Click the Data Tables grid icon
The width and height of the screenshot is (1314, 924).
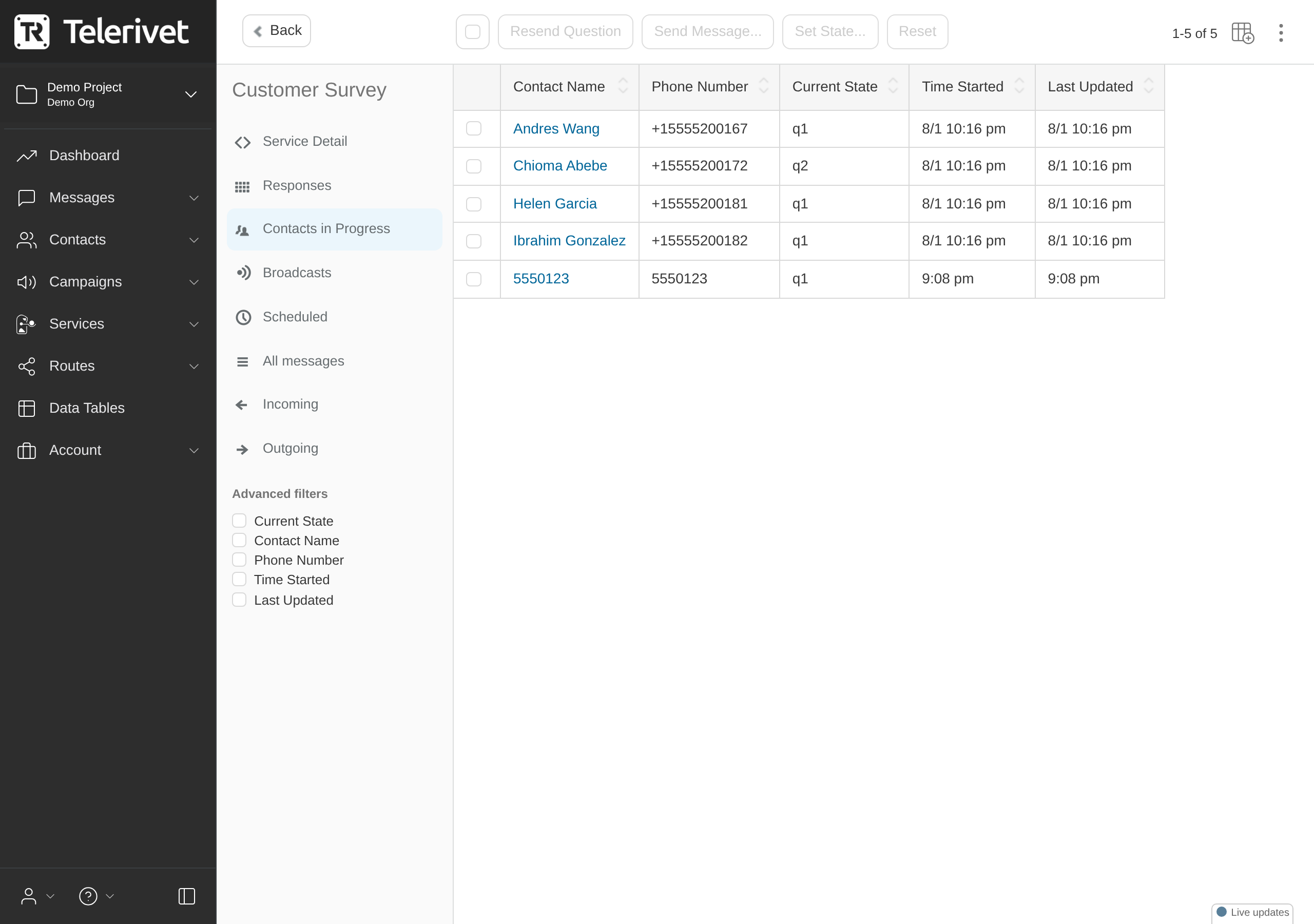coord(27,408)
